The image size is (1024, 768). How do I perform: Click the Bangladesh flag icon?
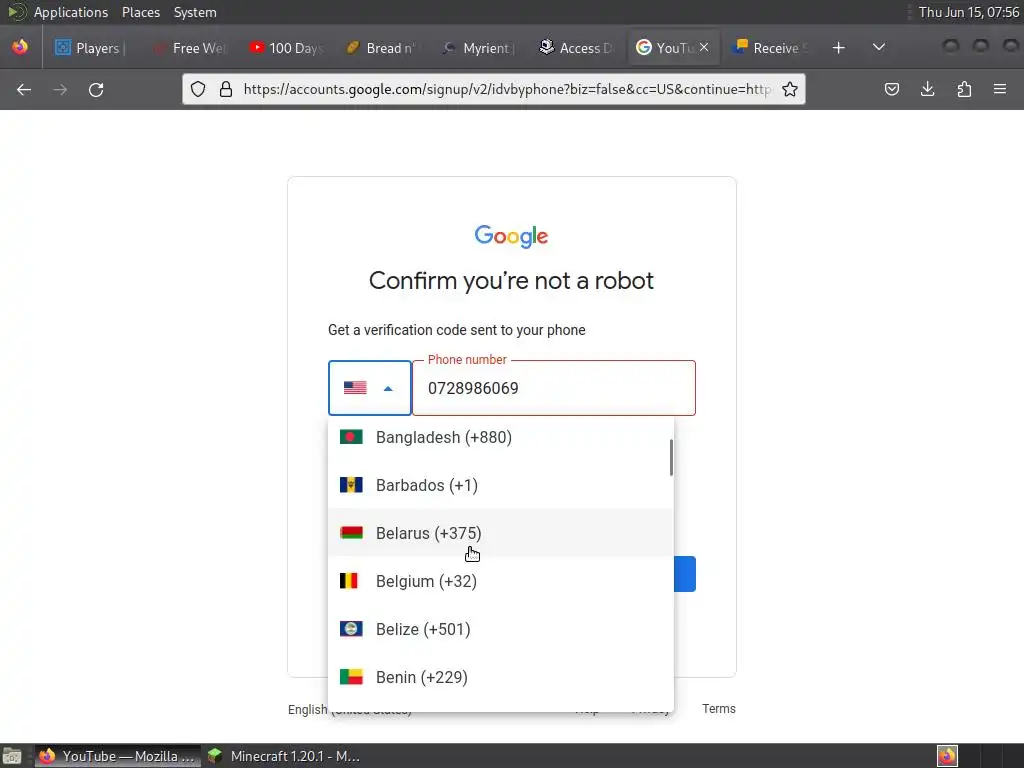tap(351, 437)
